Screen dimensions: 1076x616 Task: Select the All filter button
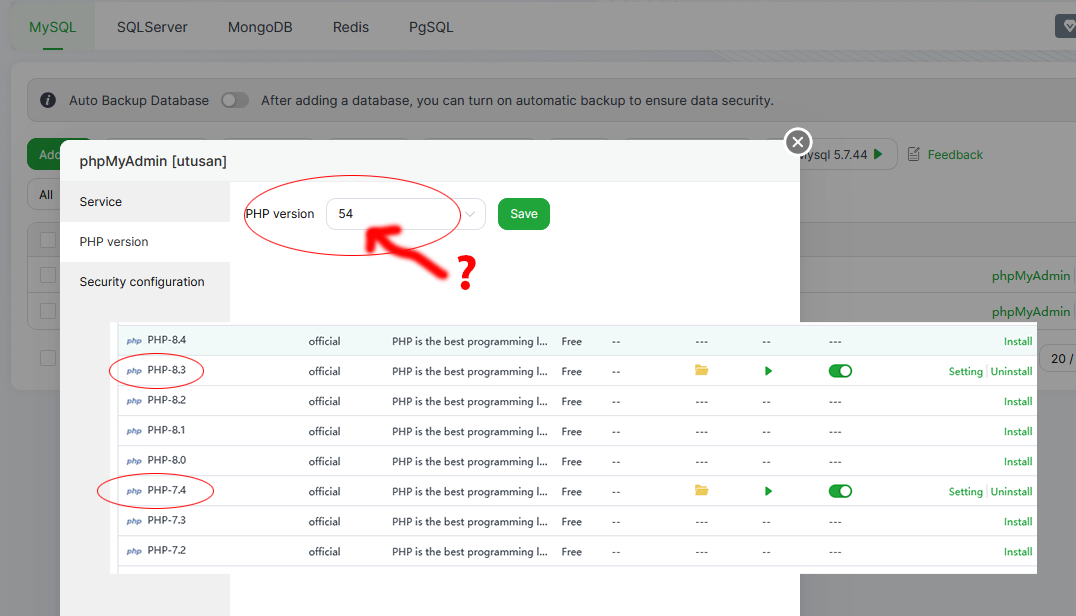45,195
